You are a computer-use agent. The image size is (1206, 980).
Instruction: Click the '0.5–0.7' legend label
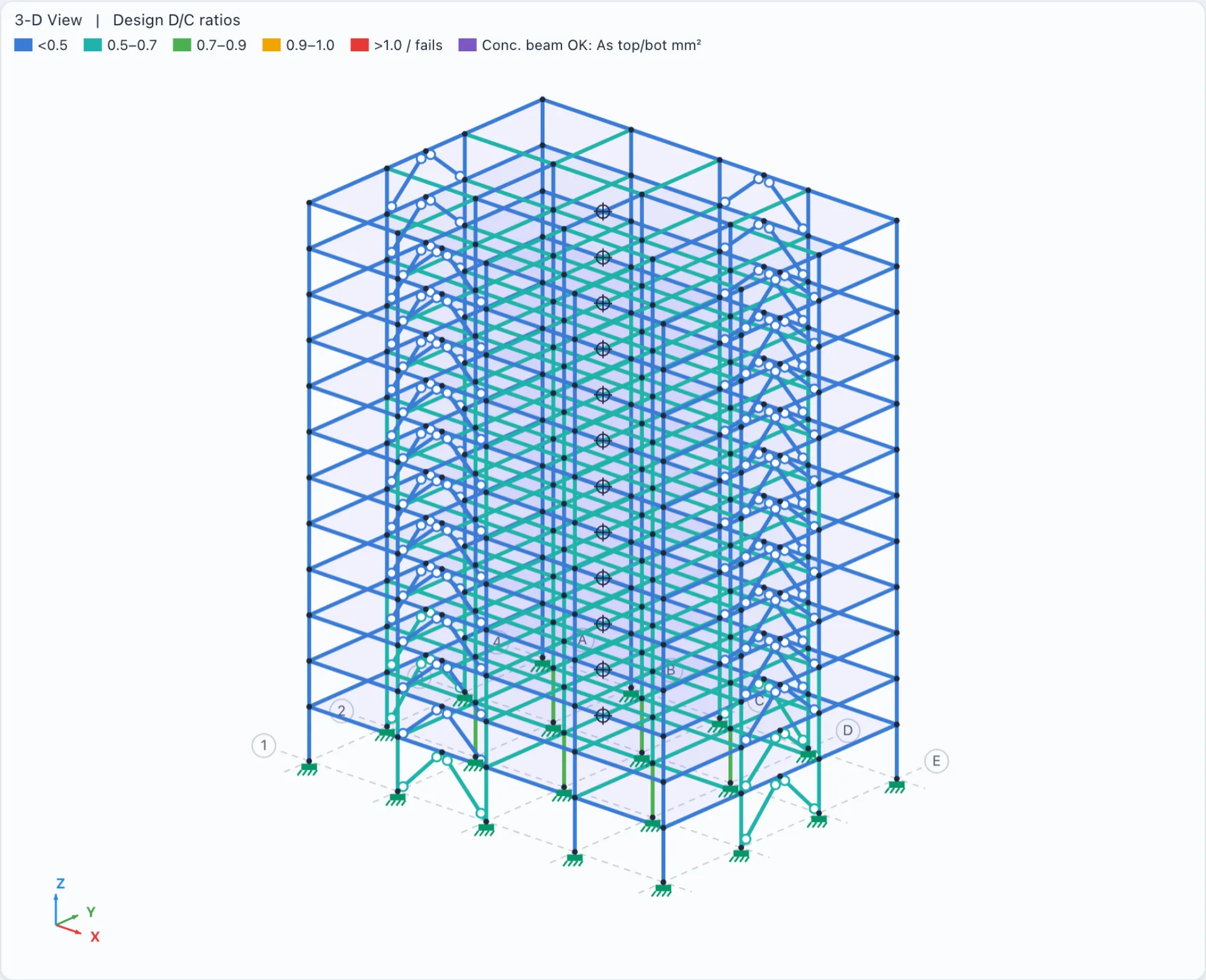(x=132, y=45)
